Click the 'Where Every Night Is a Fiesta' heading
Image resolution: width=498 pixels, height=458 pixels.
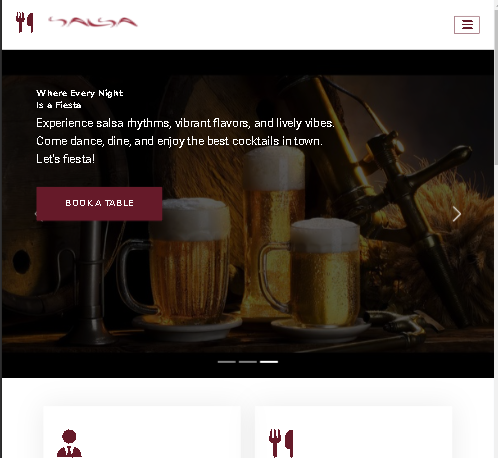tap(80, 99)
